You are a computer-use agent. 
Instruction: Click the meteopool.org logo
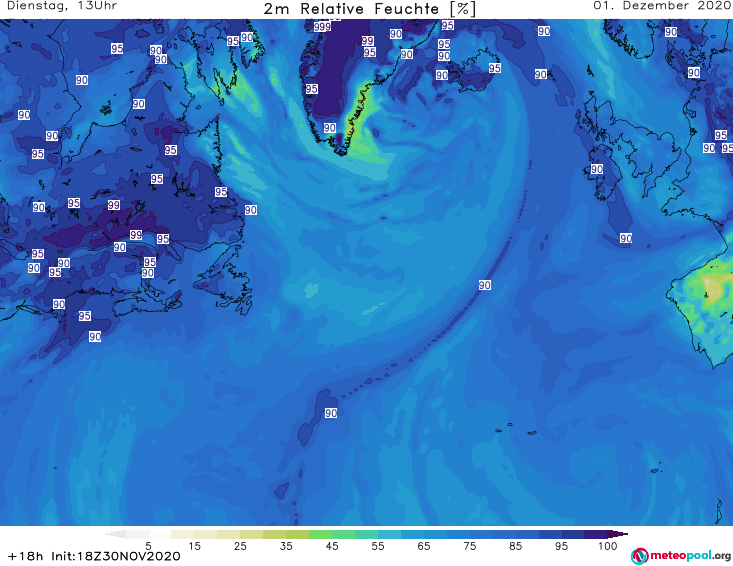tap(681, 556)
